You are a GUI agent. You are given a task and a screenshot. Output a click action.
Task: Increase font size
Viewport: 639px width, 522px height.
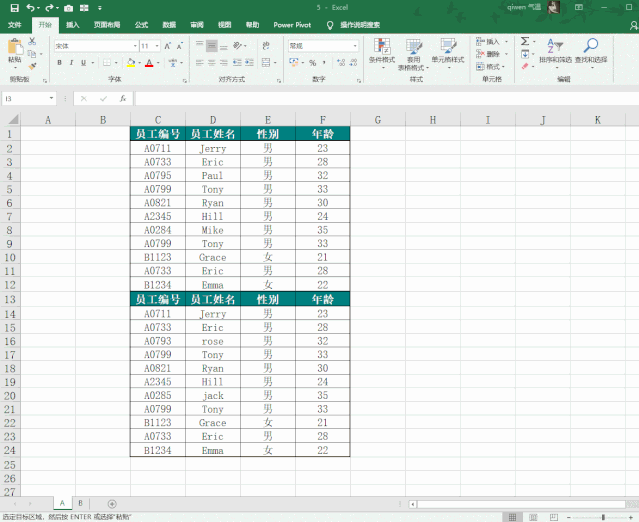[167, 46]
